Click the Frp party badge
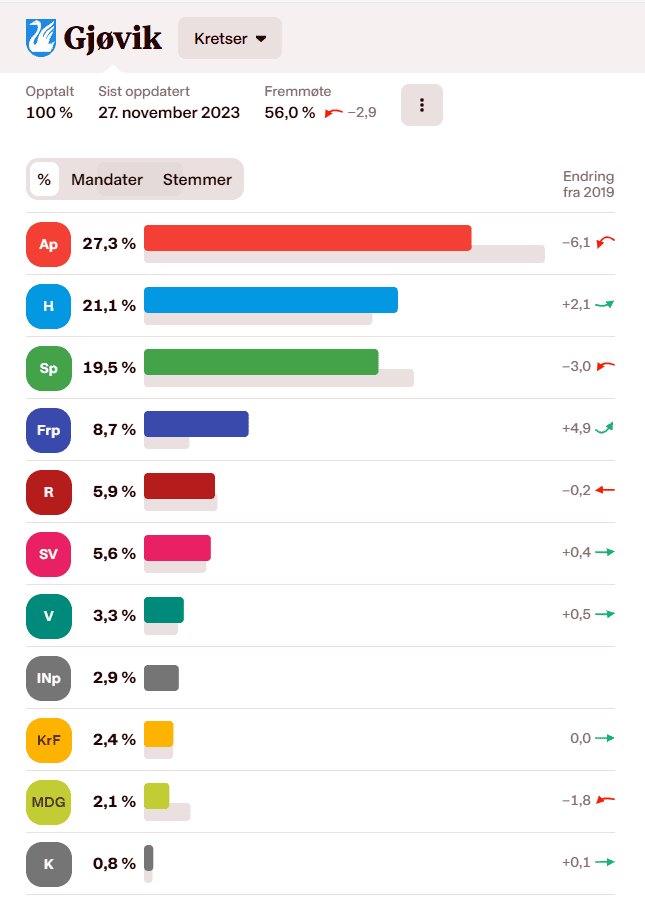This screenshot has height=899, width=645. click(48, 430)
